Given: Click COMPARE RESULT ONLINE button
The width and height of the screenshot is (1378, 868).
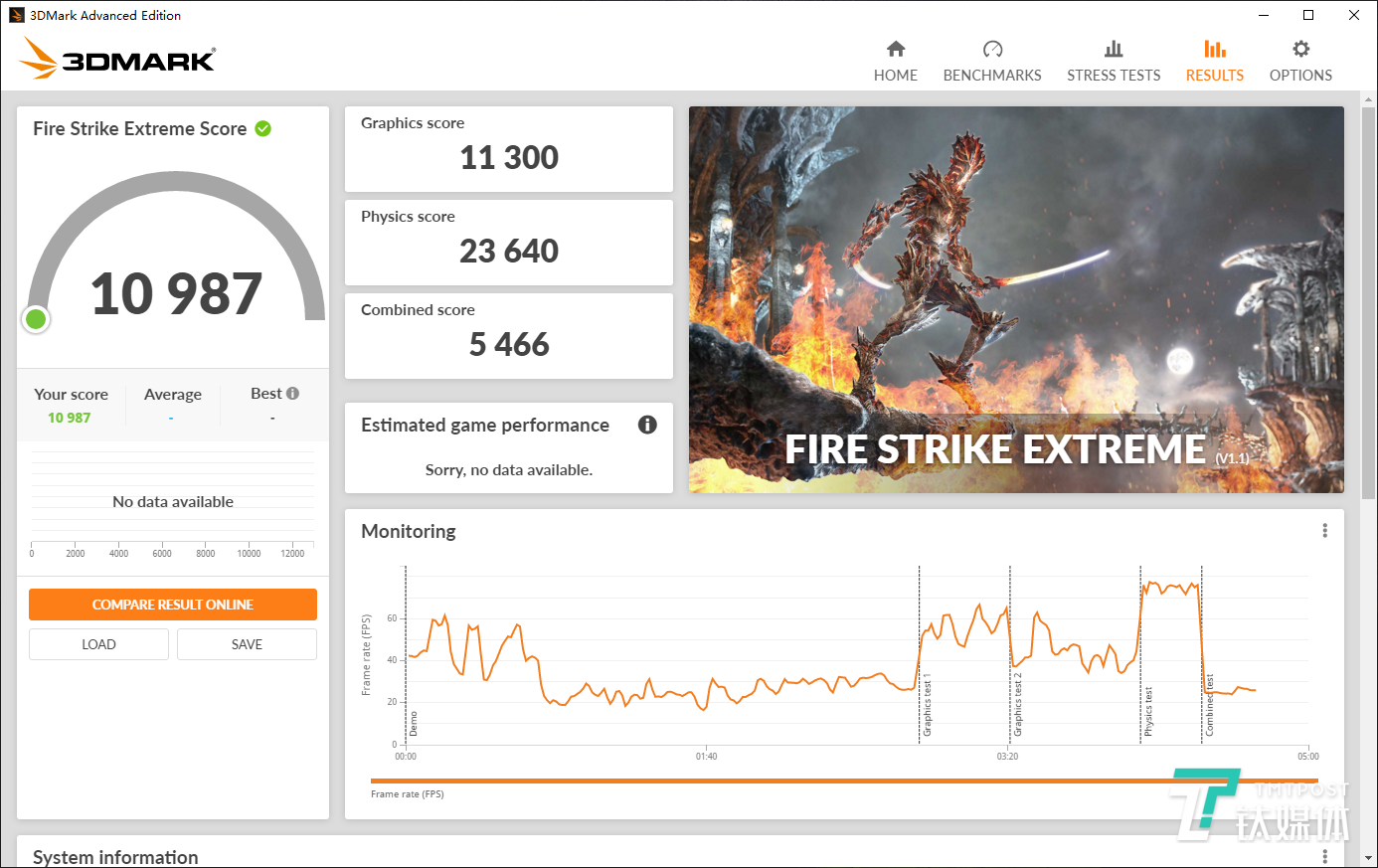Looking at the screenshot, I should pyautogui.click(x=173, y=605).
